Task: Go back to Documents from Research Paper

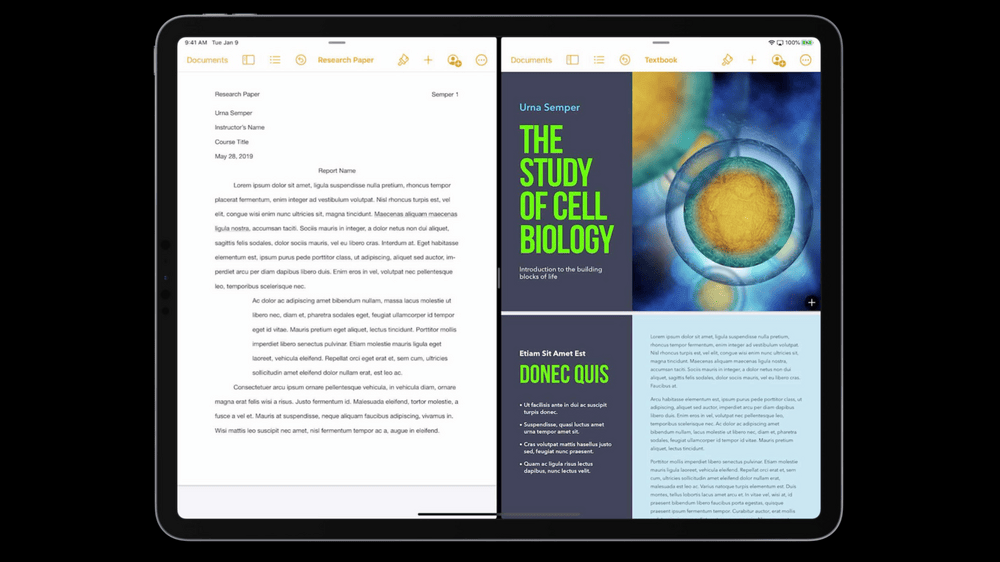Action: click(x=207, y=60)
